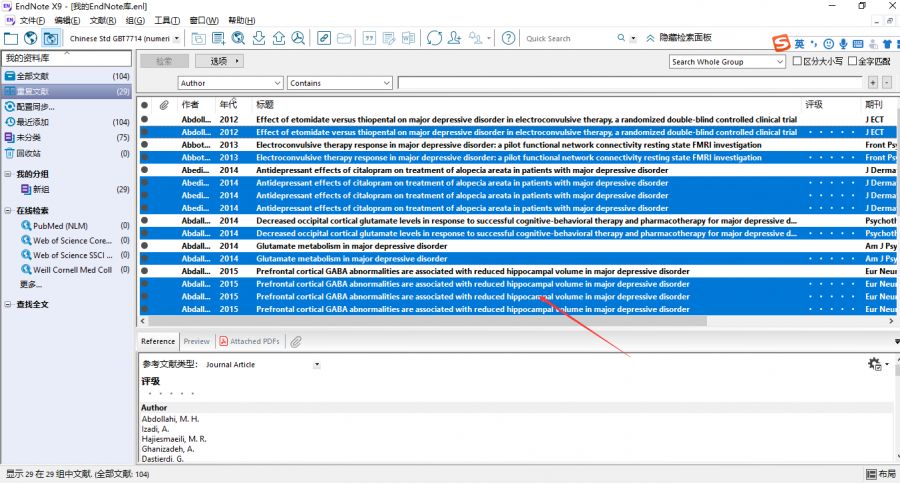Open the 工具(T) menu

pyautogui.click(x=167, y=20)
